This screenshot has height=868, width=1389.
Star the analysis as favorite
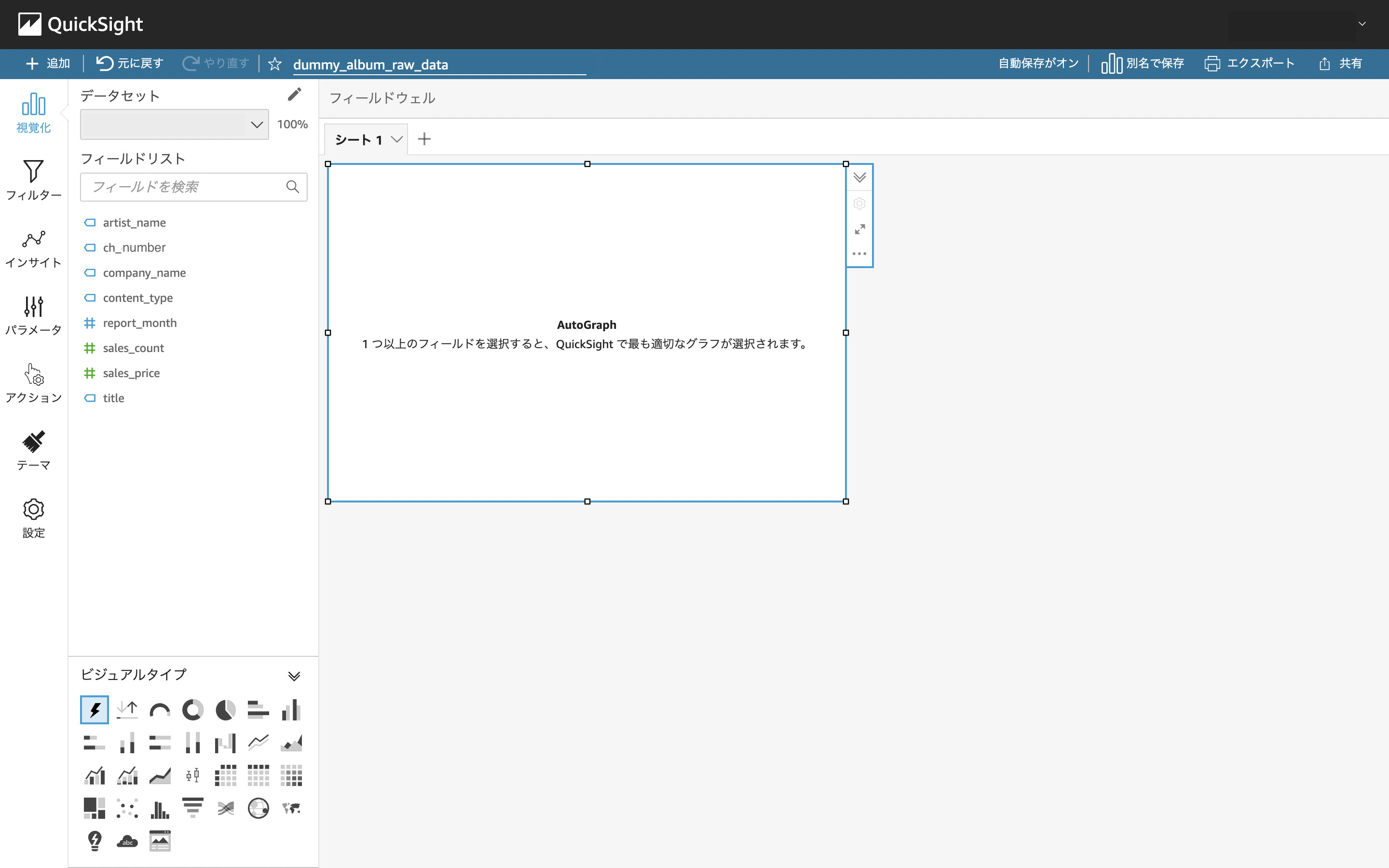275,64
